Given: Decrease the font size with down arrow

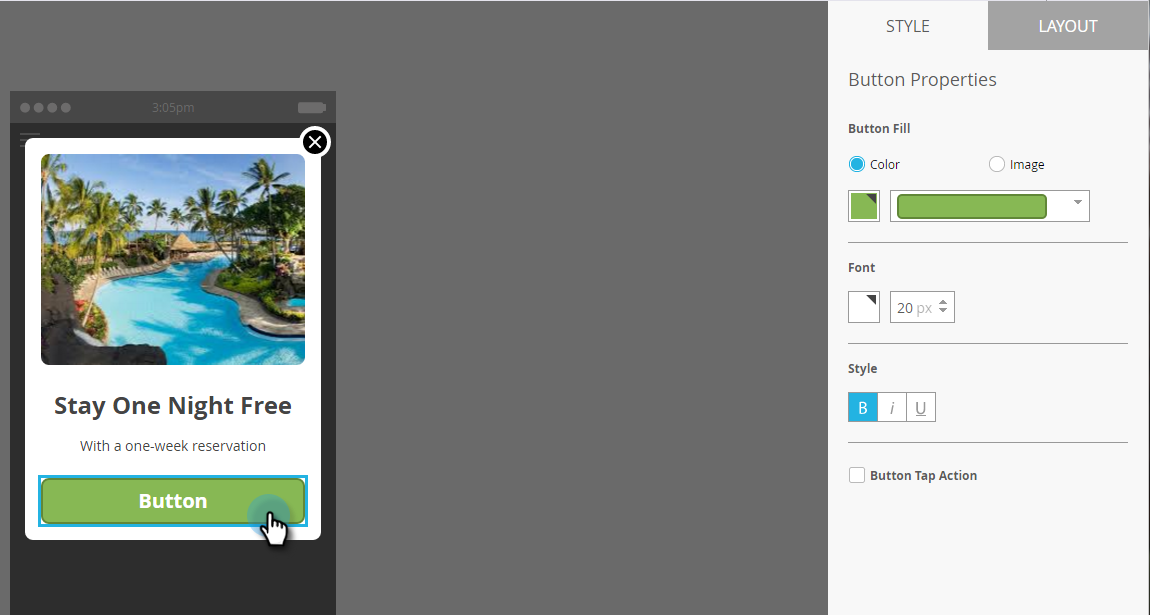Looking at the screenshot, I should pos(943,312).
